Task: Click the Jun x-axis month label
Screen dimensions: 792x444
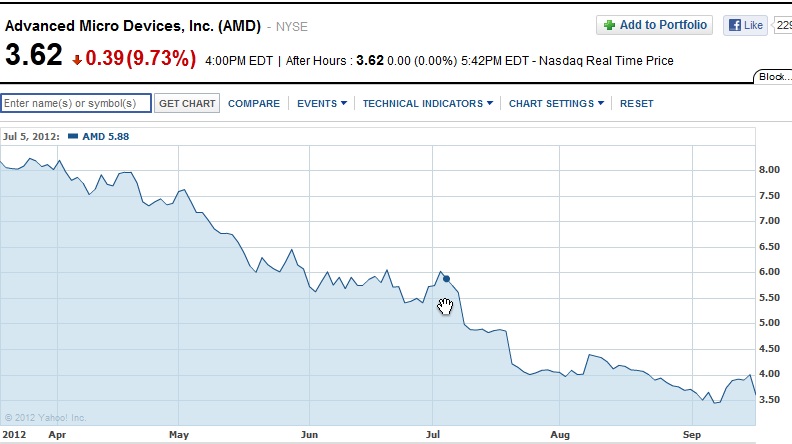Action: coord(309,434)
